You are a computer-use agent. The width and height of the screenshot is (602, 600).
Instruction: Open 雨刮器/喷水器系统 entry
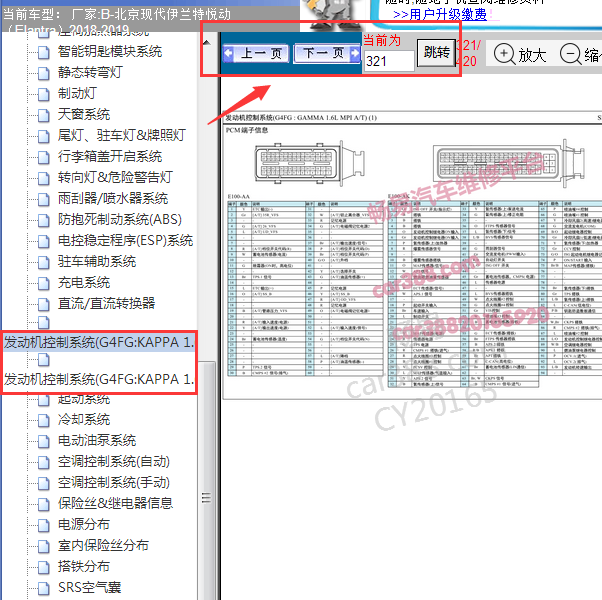(113, 198)
